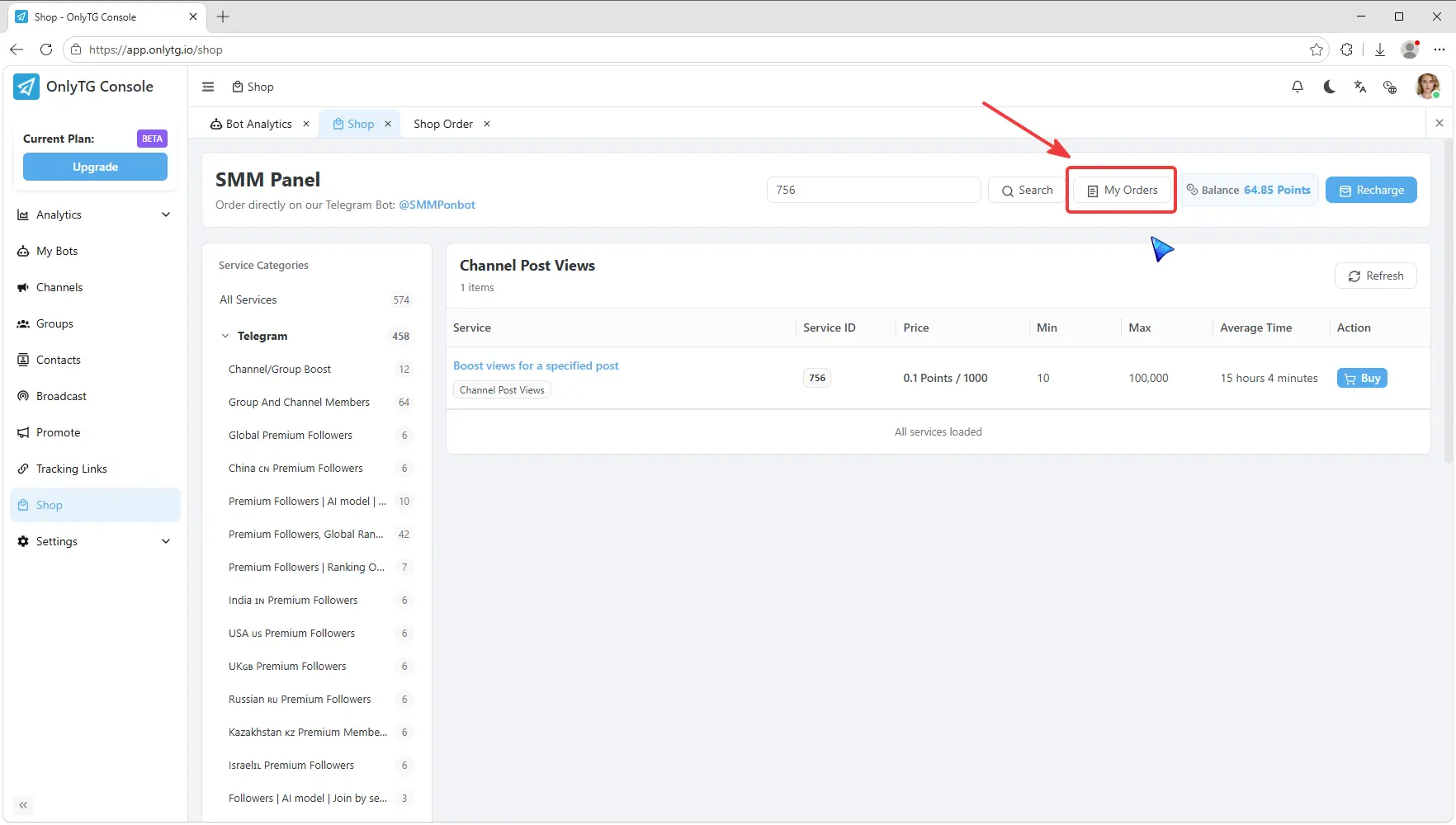Open My Bots in the sidebar
Image resolution: width=1456 pixels, height=825 pixels.
pos(95,251)
